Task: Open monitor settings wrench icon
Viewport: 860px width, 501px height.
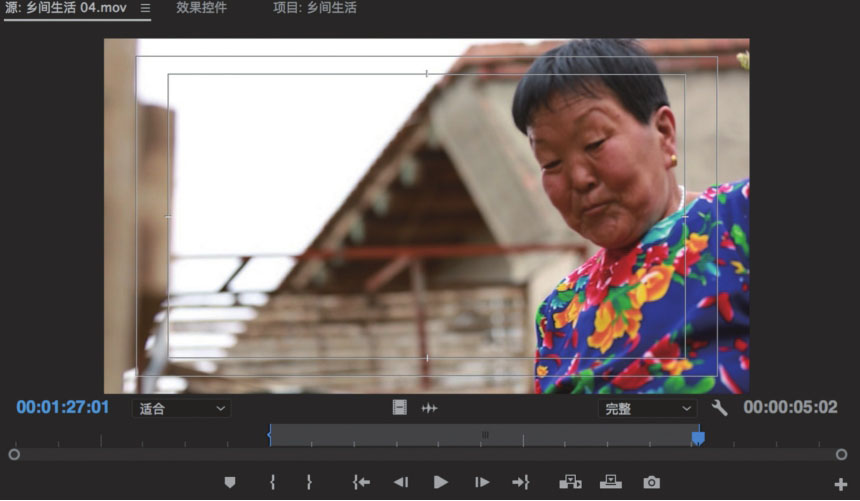Action: [x=719, y=408]
